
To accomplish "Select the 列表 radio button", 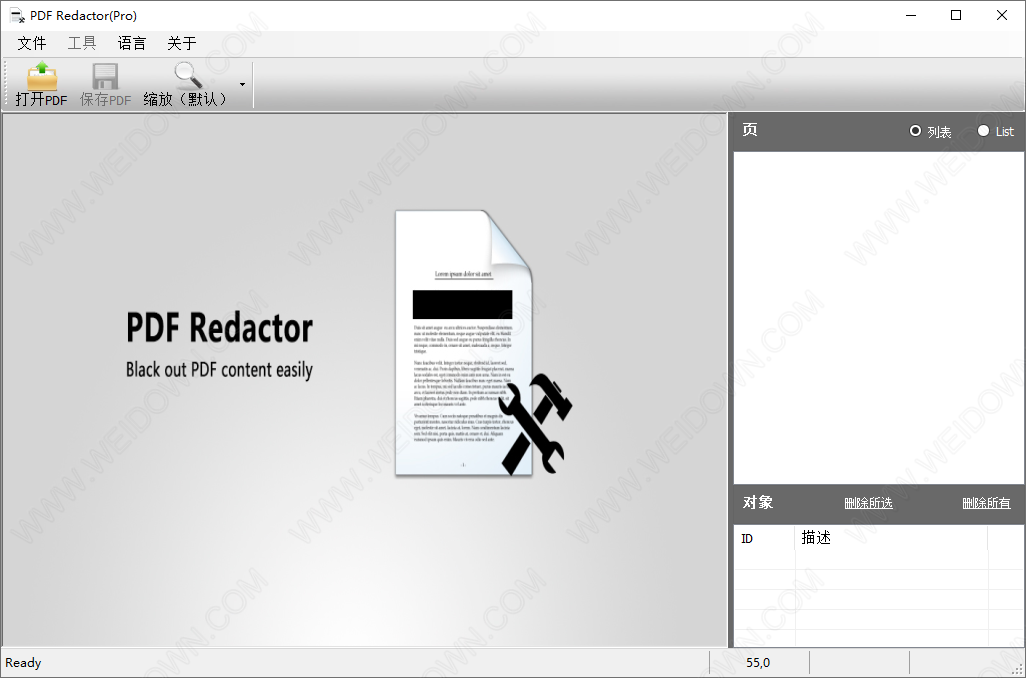I will click(915, 131).
